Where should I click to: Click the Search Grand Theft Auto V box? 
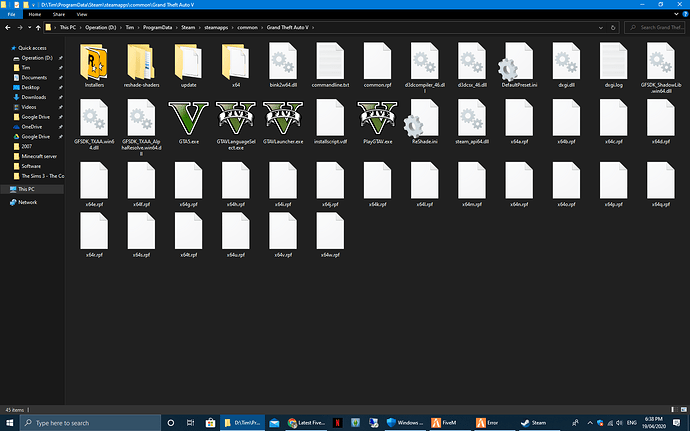click(656, 27)
